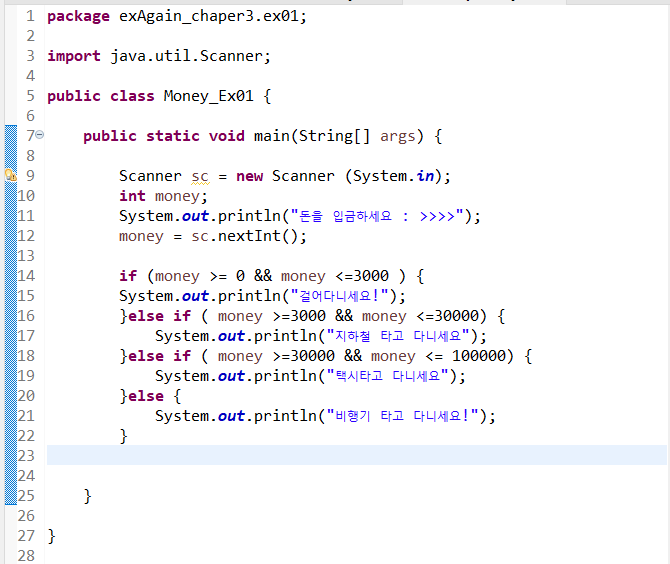Click the class name Money_Ex01
670x564 pixels.
click(209, 96)
